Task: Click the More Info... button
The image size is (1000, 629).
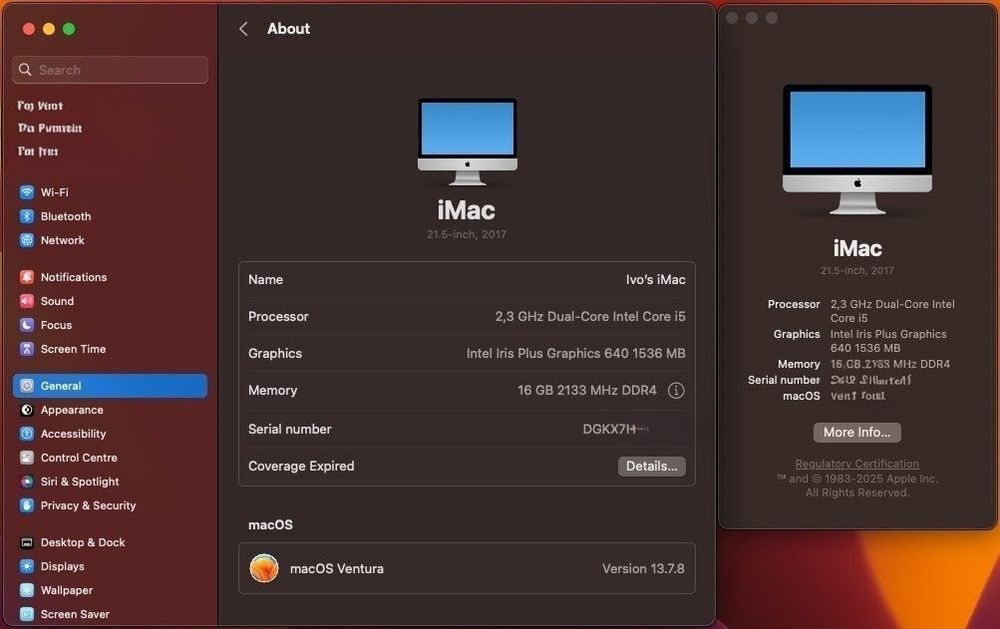Action: pos(857,433)
